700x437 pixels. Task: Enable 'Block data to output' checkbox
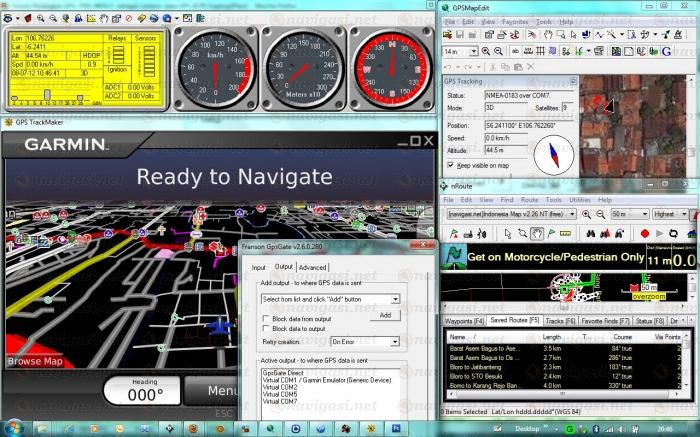click(265, 328)
